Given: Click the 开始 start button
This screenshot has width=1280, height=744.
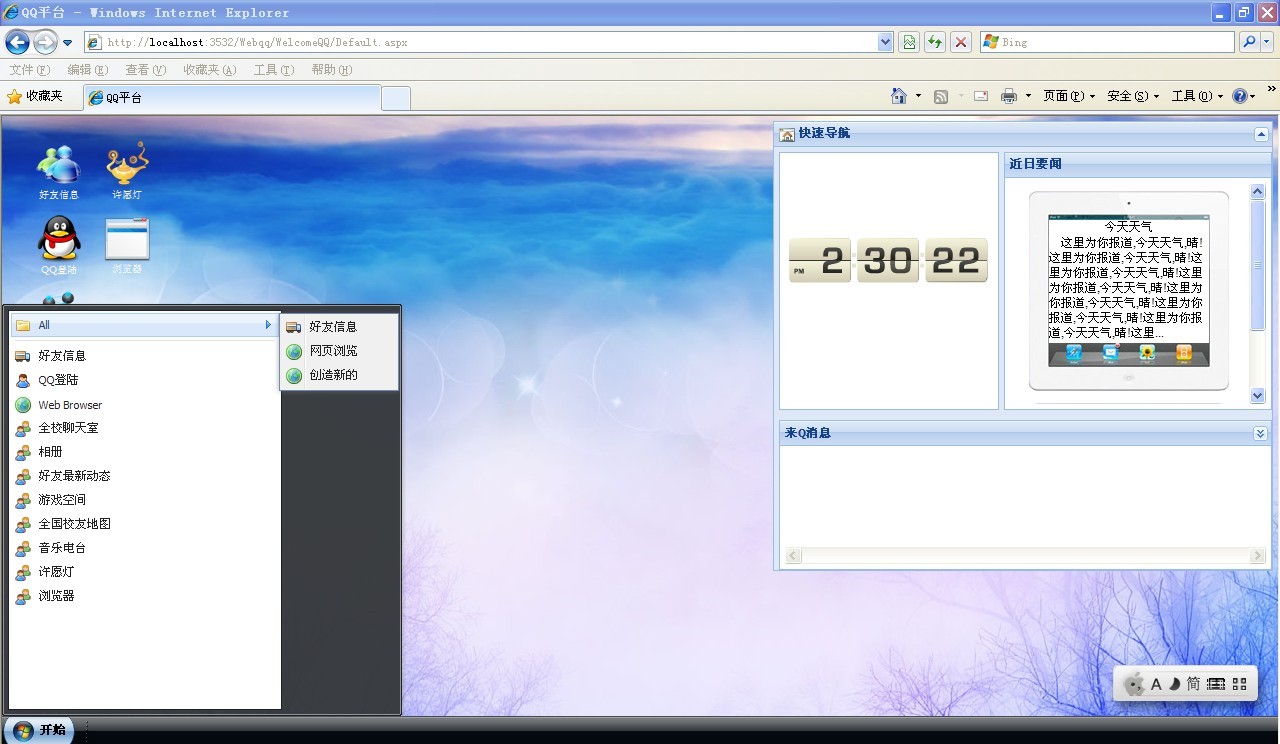Looking at the screenshot, I should click(39, 730).
